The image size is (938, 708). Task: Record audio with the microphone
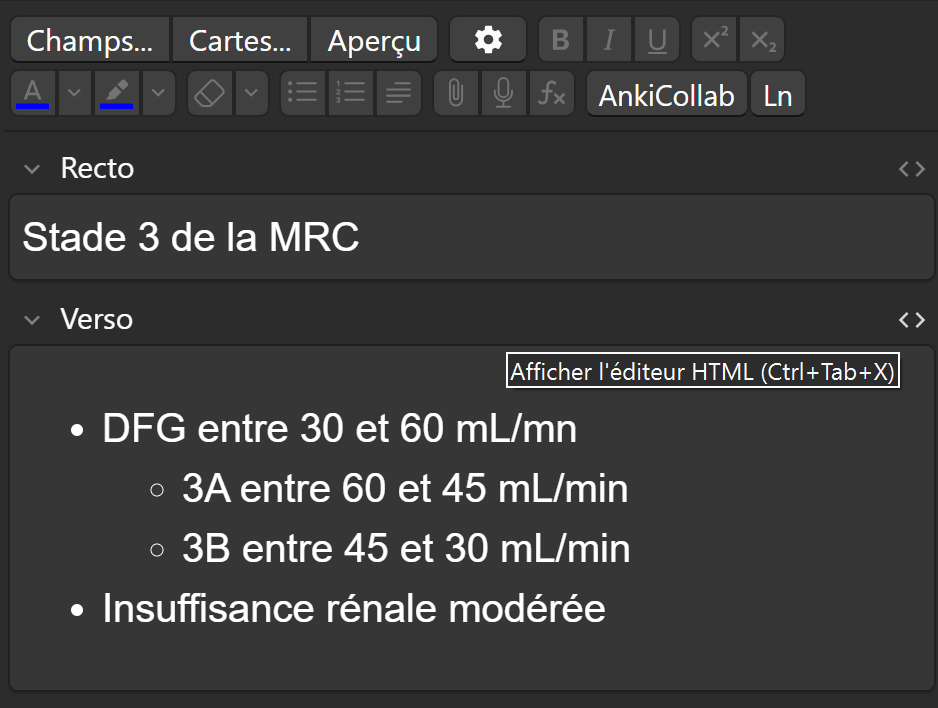tap(503, 93)
